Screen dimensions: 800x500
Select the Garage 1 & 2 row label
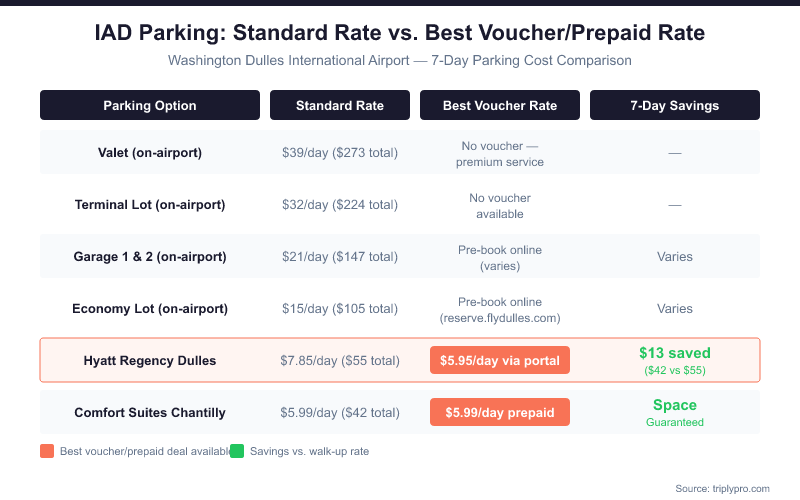pos(150,257)
